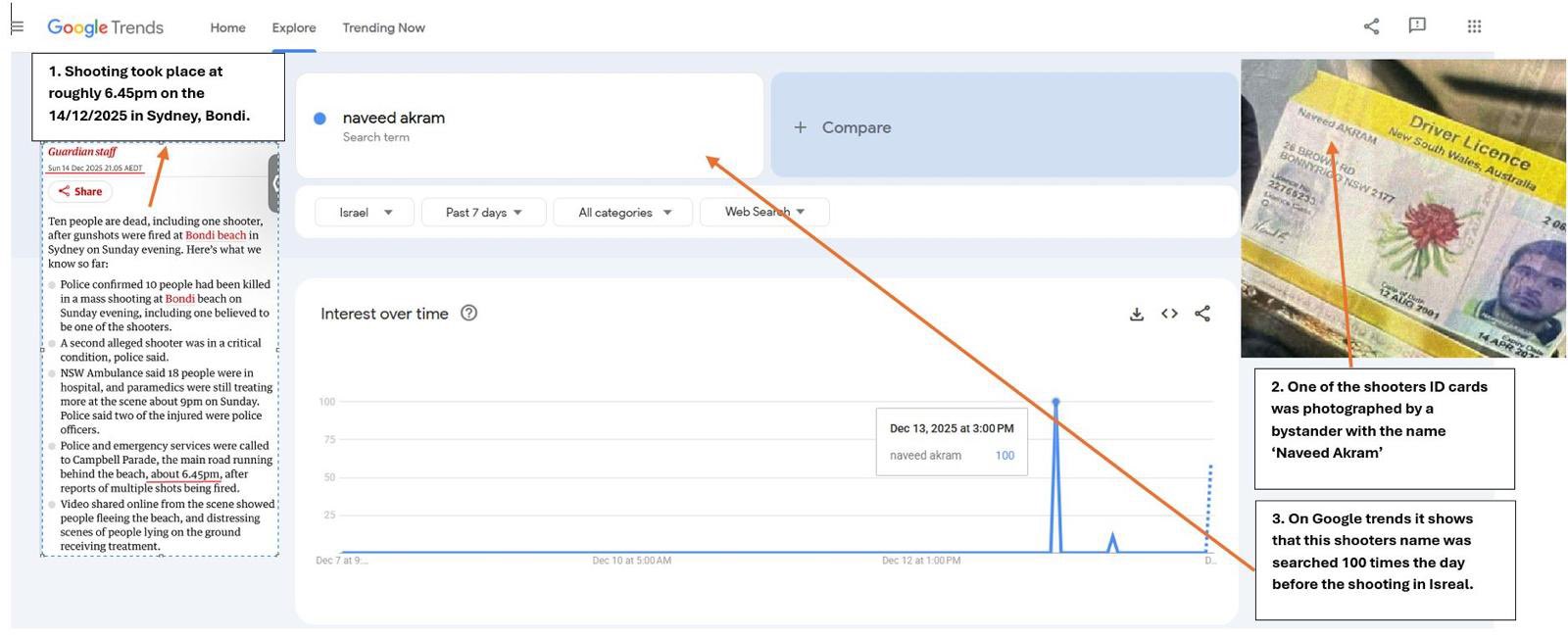Click the Interest over time heading
The image size is (1568, 638).
point(384,314)
